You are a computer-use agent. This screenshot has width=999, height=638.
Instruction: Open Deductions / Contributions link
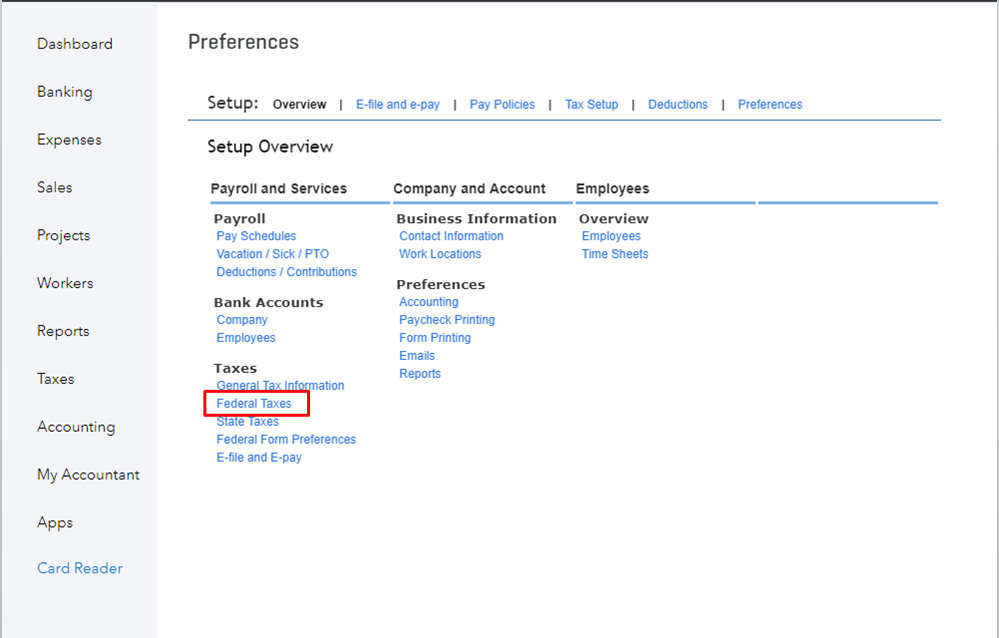pos(286,273)
